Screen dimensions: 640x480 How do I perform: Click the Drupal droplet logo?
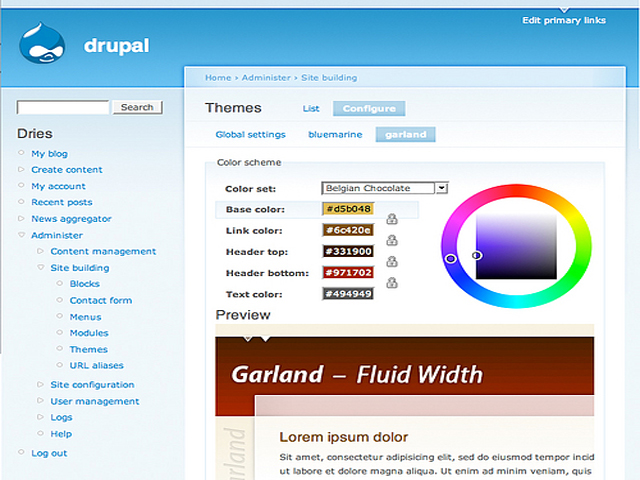[x=42, y=44]
